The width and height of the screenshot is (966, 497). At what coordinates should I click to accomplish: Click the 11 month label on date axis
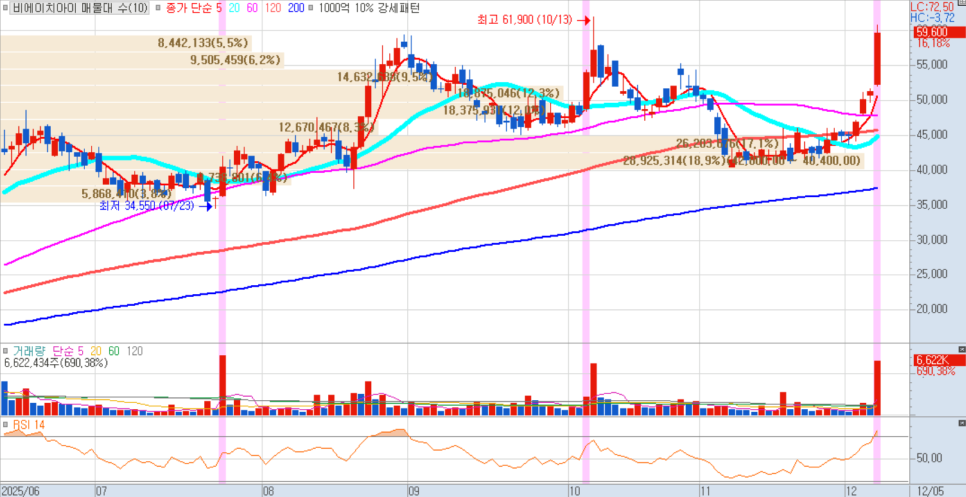pos(704,491)
